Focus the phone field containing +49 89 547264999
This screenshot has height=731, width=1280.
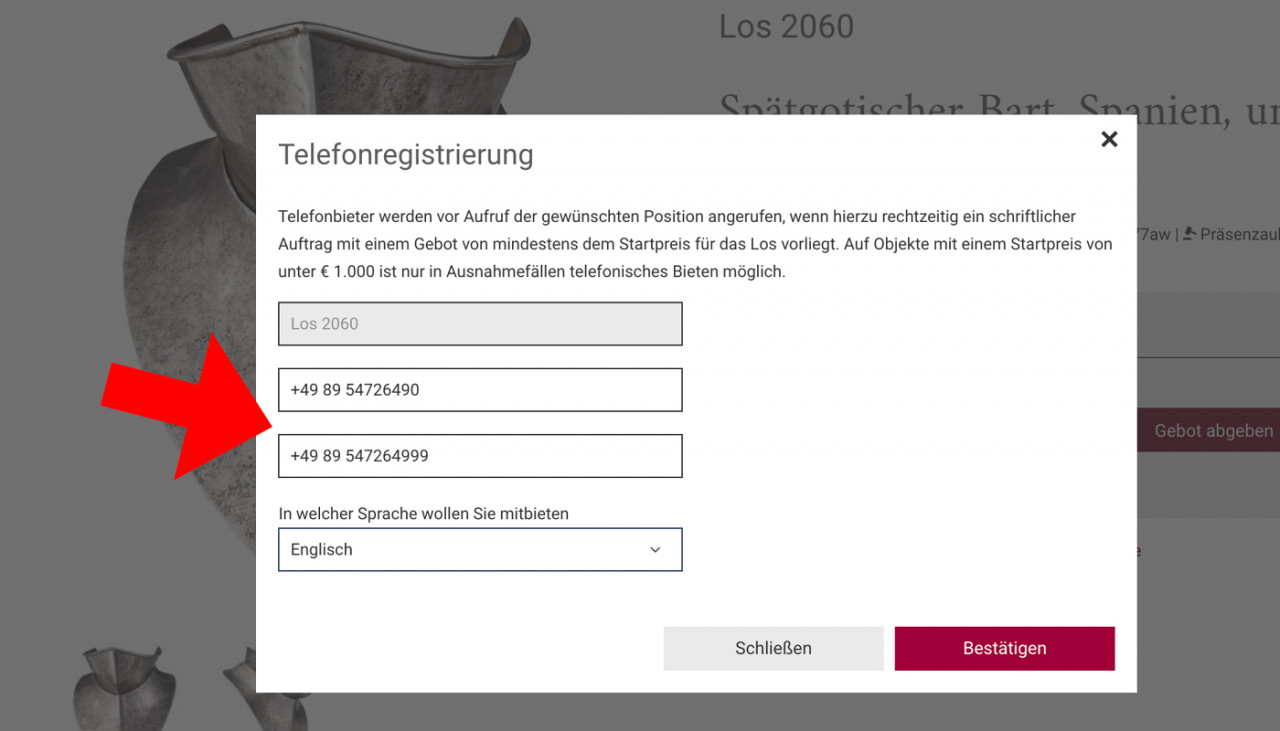coord(480,456)
